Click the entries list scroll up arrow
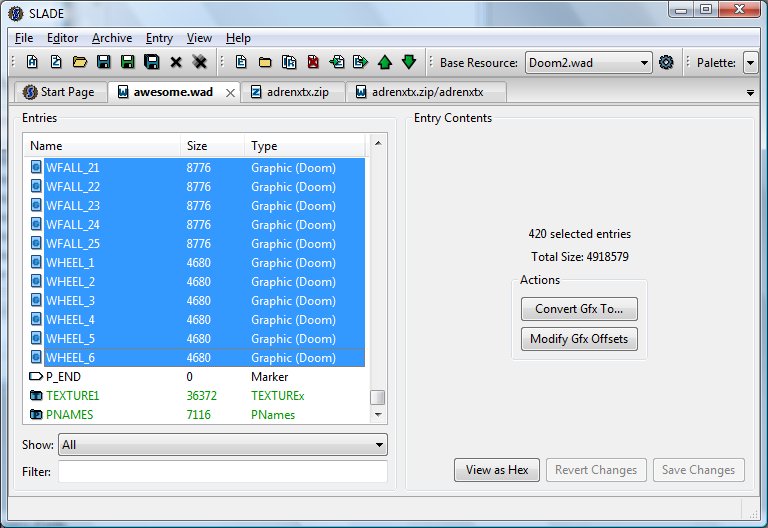The height and width of the screenshot is (528, 768). (378, 143)
